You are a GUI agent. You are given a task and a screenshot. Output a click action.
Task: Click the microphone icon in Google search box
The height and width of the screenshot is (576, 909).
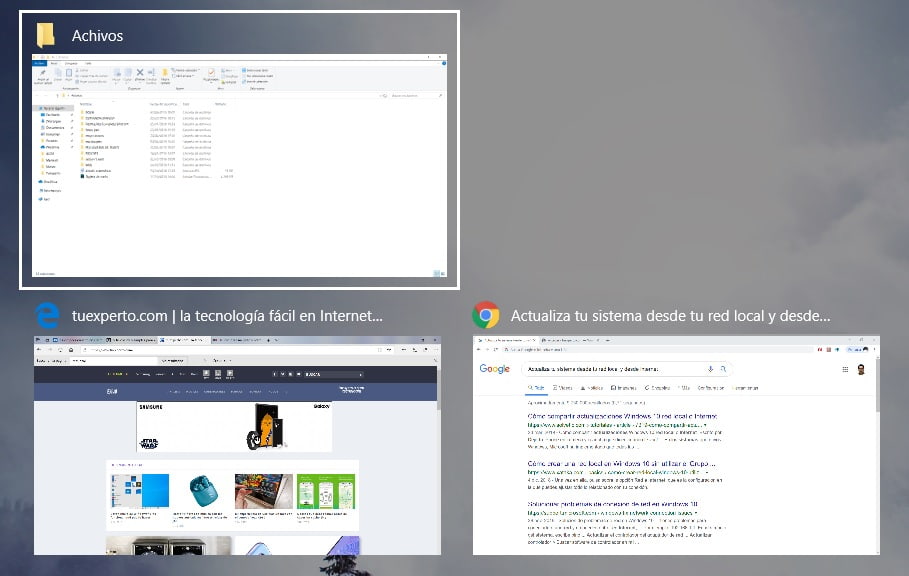(x=711, y=369)
